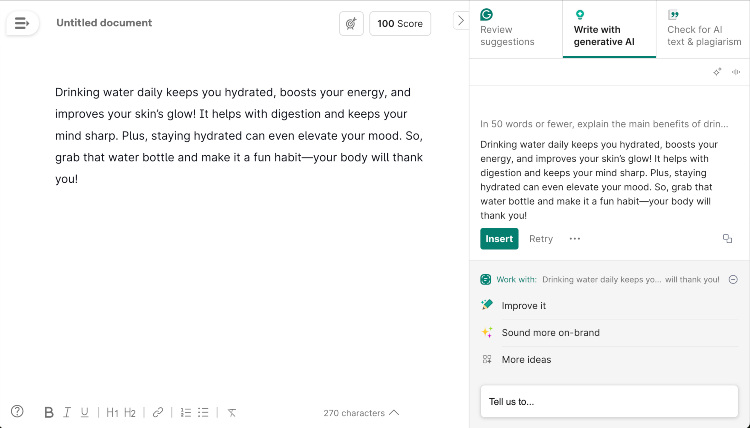The height and width of the screenshot is (428, 750).
Task: Click the sparkle prompts icon in the AI panel
Action: pyautogui.click(x=717, y=72)
